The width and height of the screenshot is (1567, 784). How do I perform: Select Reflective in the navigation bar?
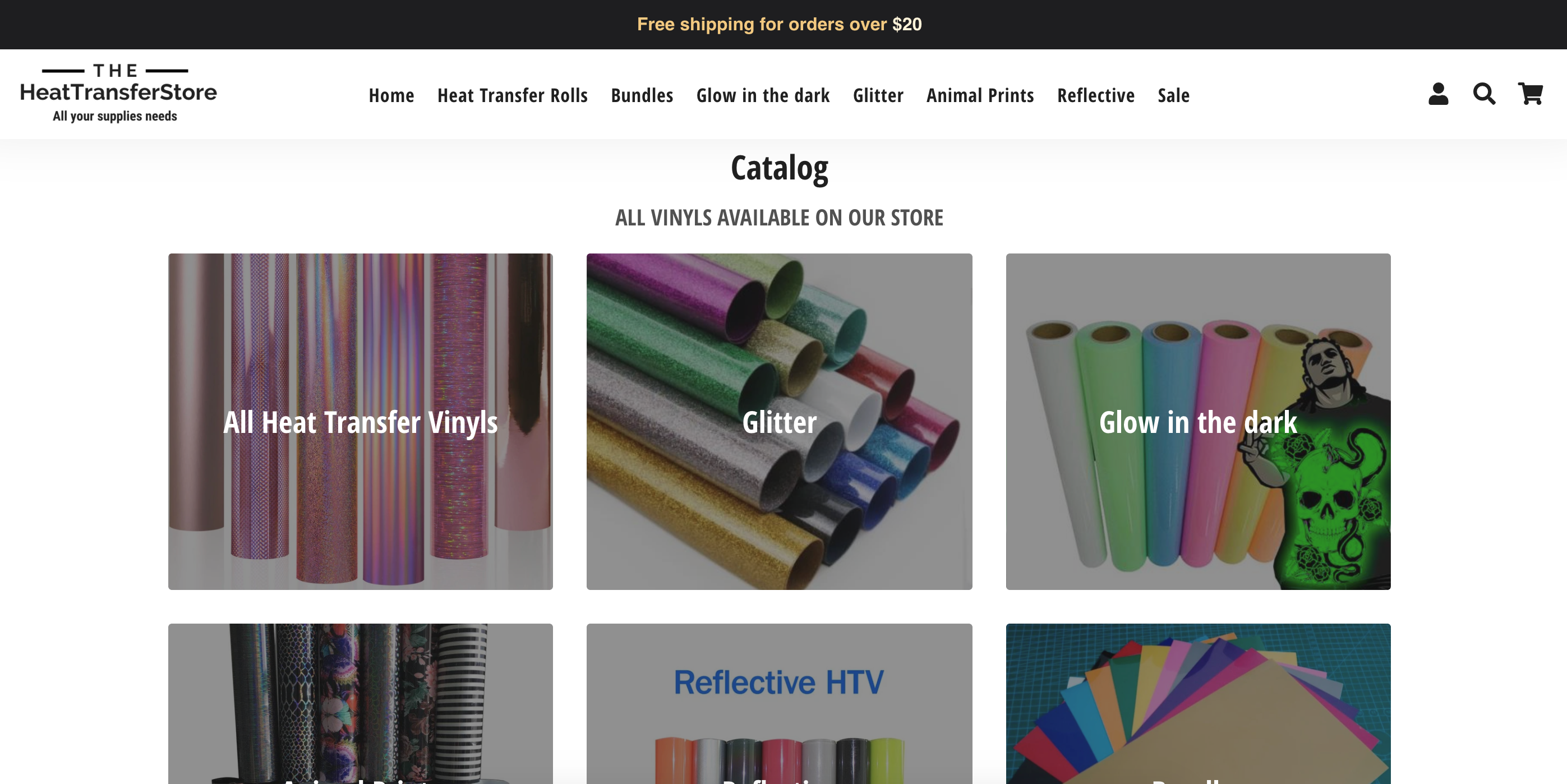pyautogui.click(x=1095, y=95)
